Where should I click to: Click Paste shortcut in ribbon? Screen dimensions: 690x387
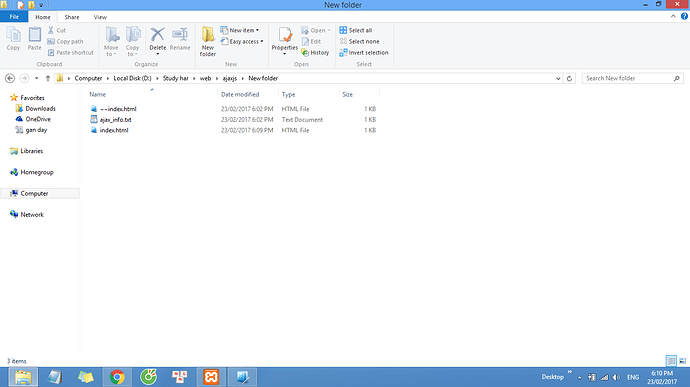70,52
